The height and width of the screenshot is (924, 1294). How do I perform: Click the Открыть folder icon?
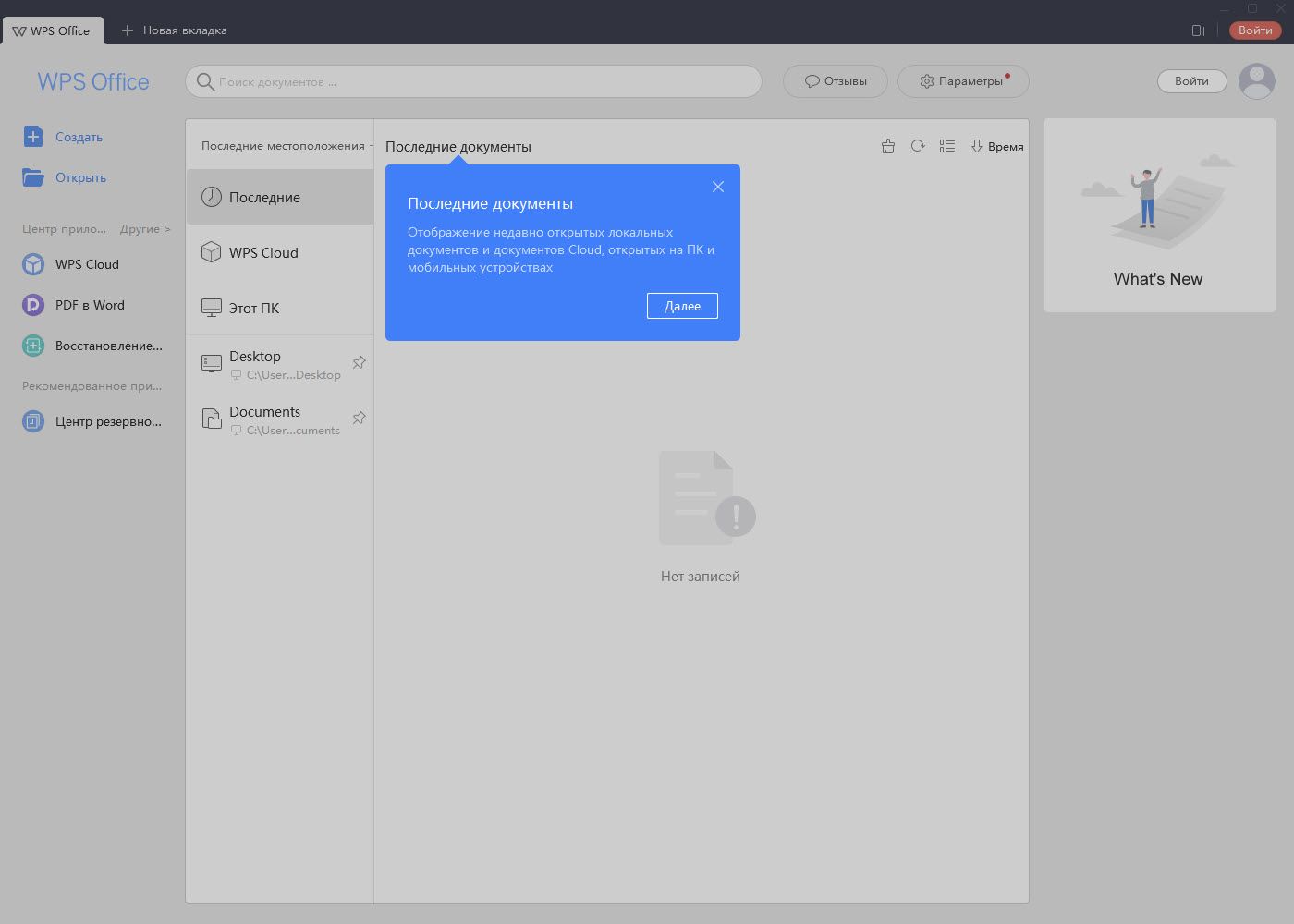coord(33,177)
